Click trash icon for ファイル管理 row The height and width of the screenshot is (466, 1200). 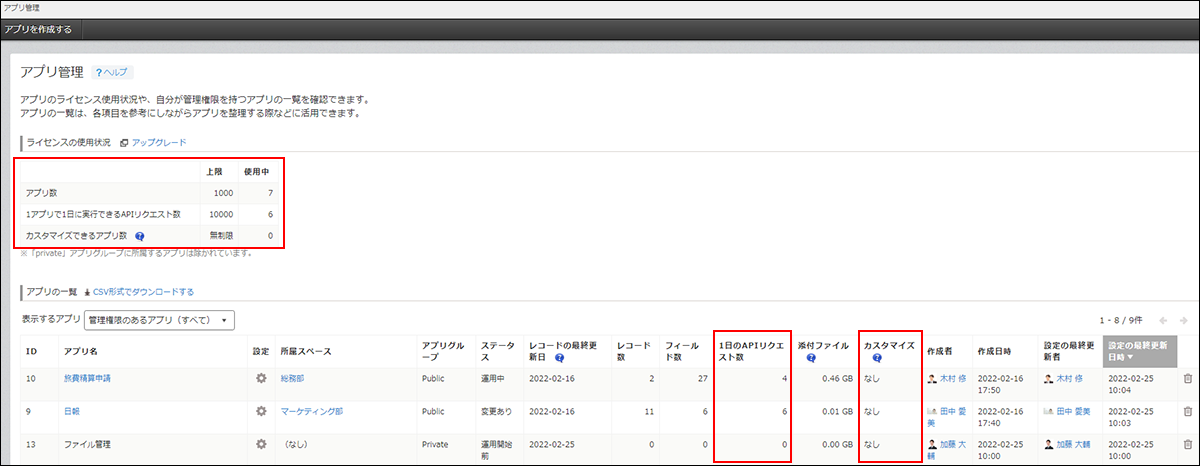pyautogui.click(x=1187, y=443)
